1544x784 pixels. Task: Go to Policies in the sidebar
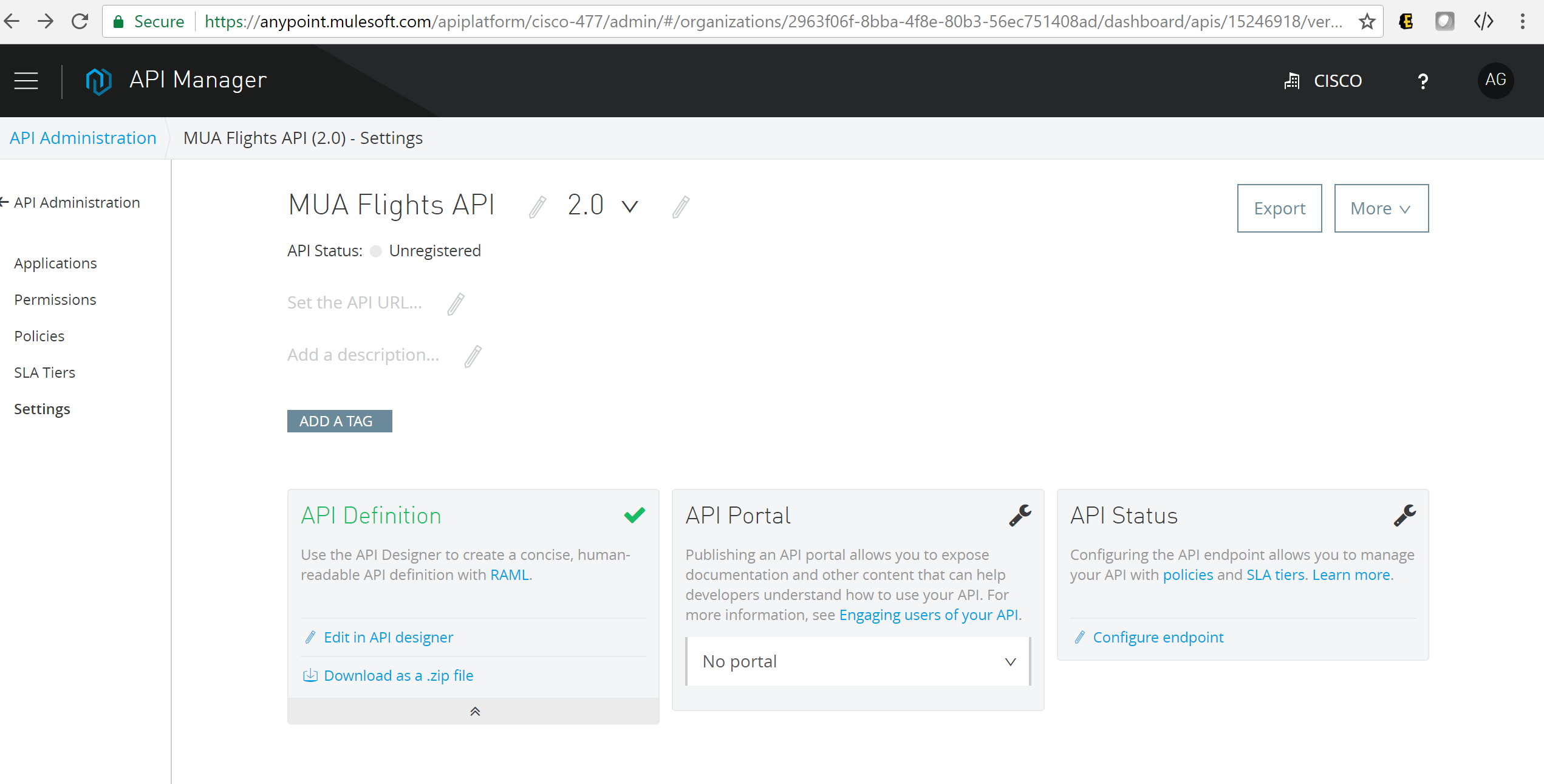coord(39,336)
